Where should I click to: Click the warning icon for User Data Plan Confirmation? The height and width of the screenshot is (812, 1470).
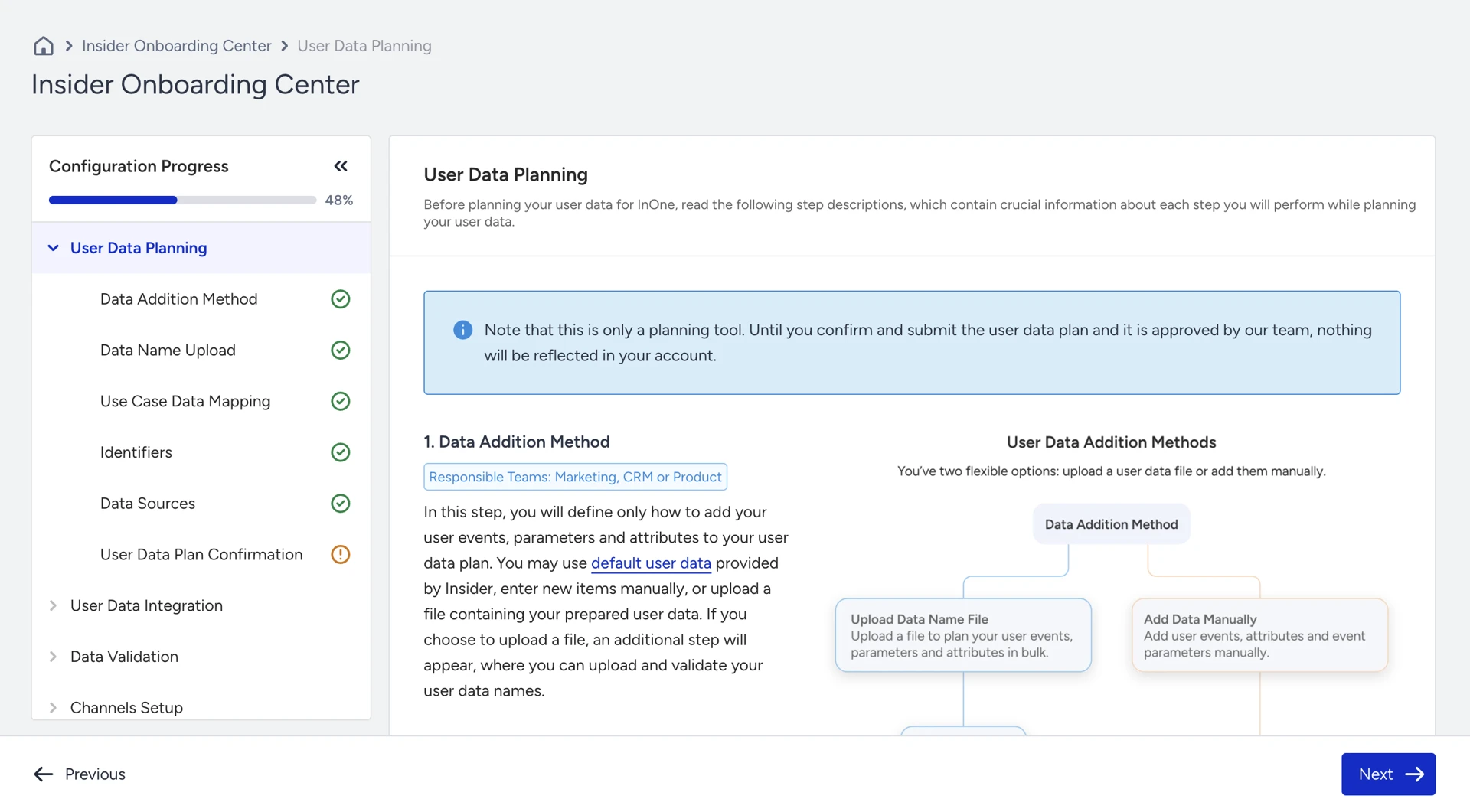coord(340,555)
